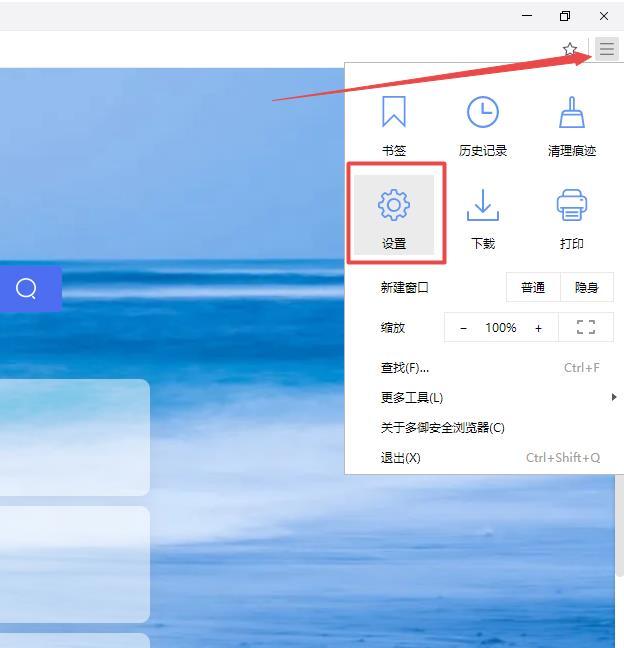Close the browser window
The height and width of the screenshot is (648, 624).
point(604,16)
